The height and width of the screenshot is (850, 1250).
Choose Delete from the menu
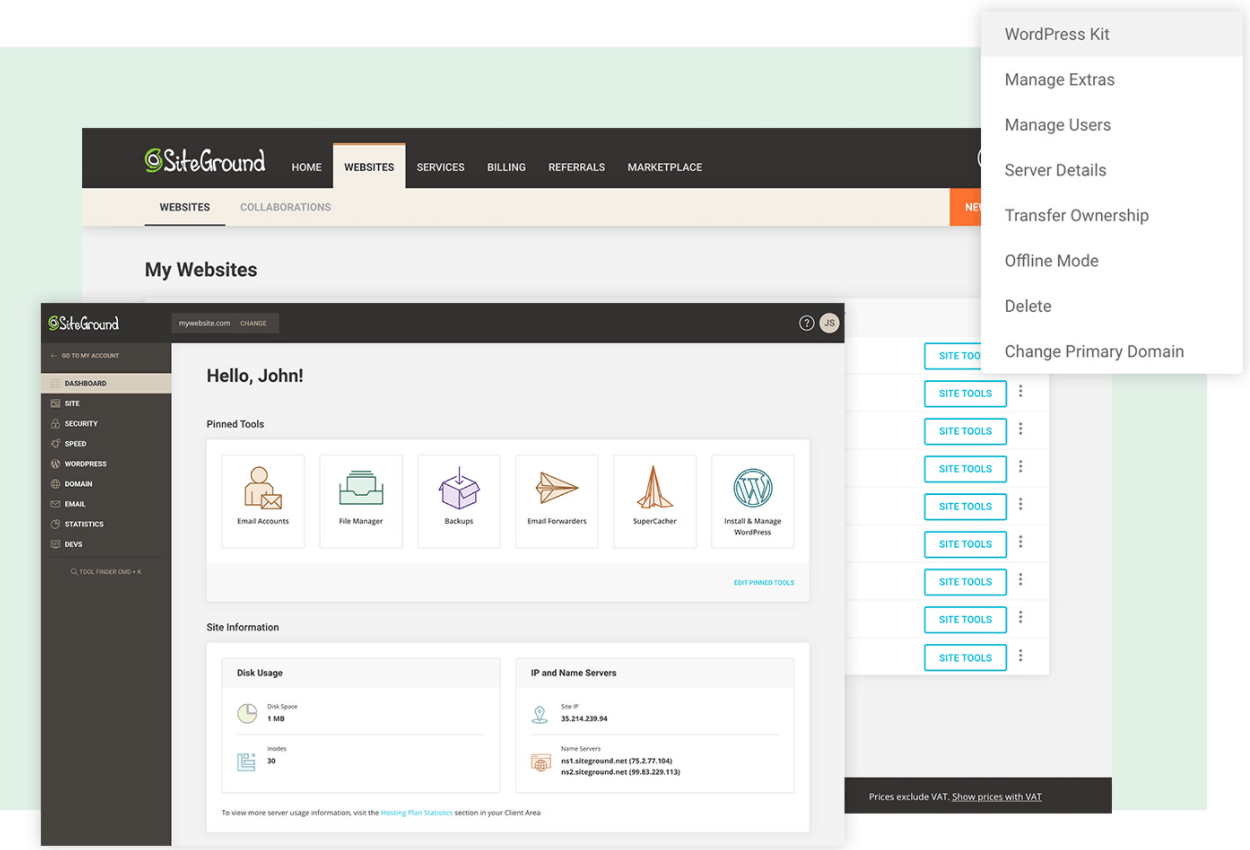1112,306
